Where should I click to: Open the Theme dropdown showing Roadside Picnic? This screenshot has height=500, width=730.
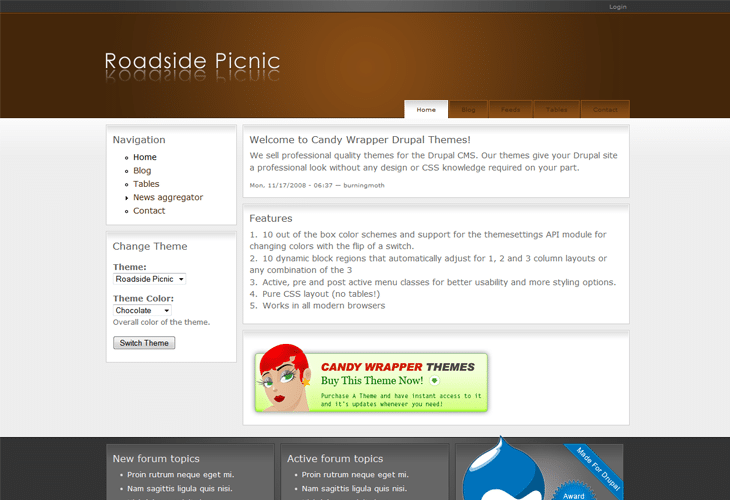coord(149,279)
